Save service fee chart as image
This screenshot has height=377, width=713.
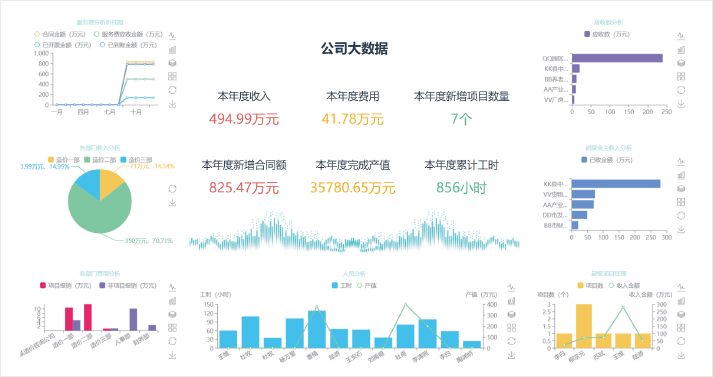pos(172,104)
